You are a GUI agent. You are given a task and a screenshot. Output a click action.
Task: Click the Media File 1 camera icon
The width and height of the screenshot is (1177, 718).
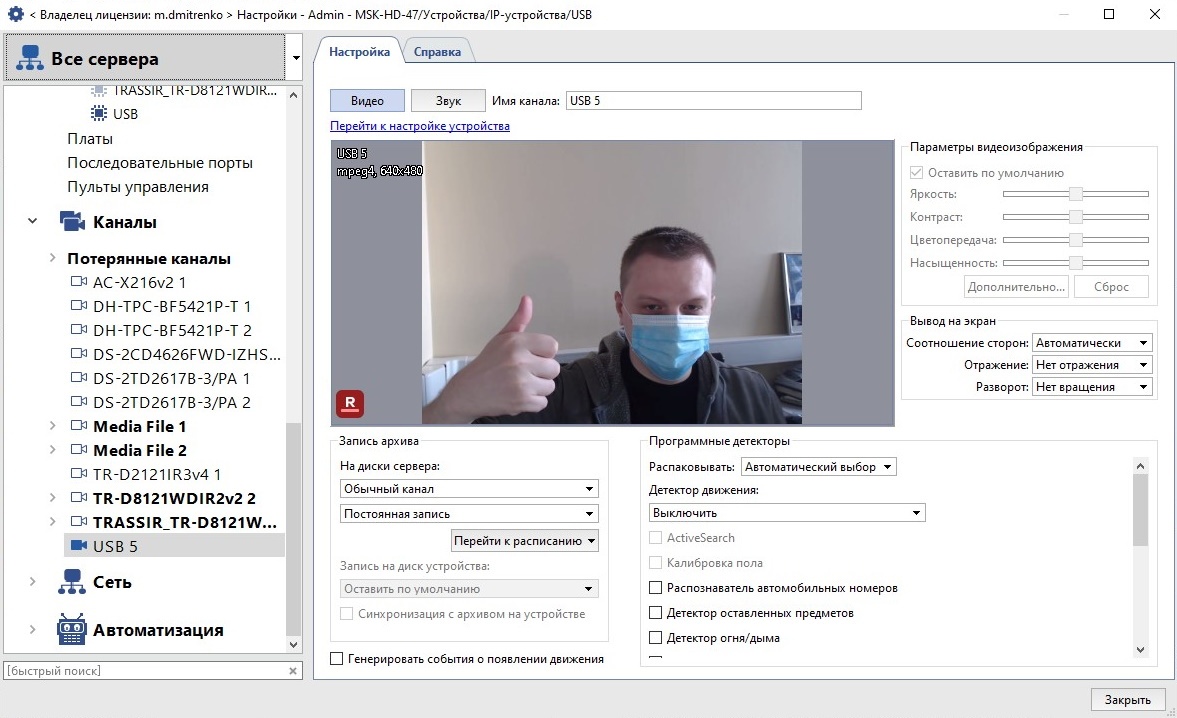(x=79, y=425)
